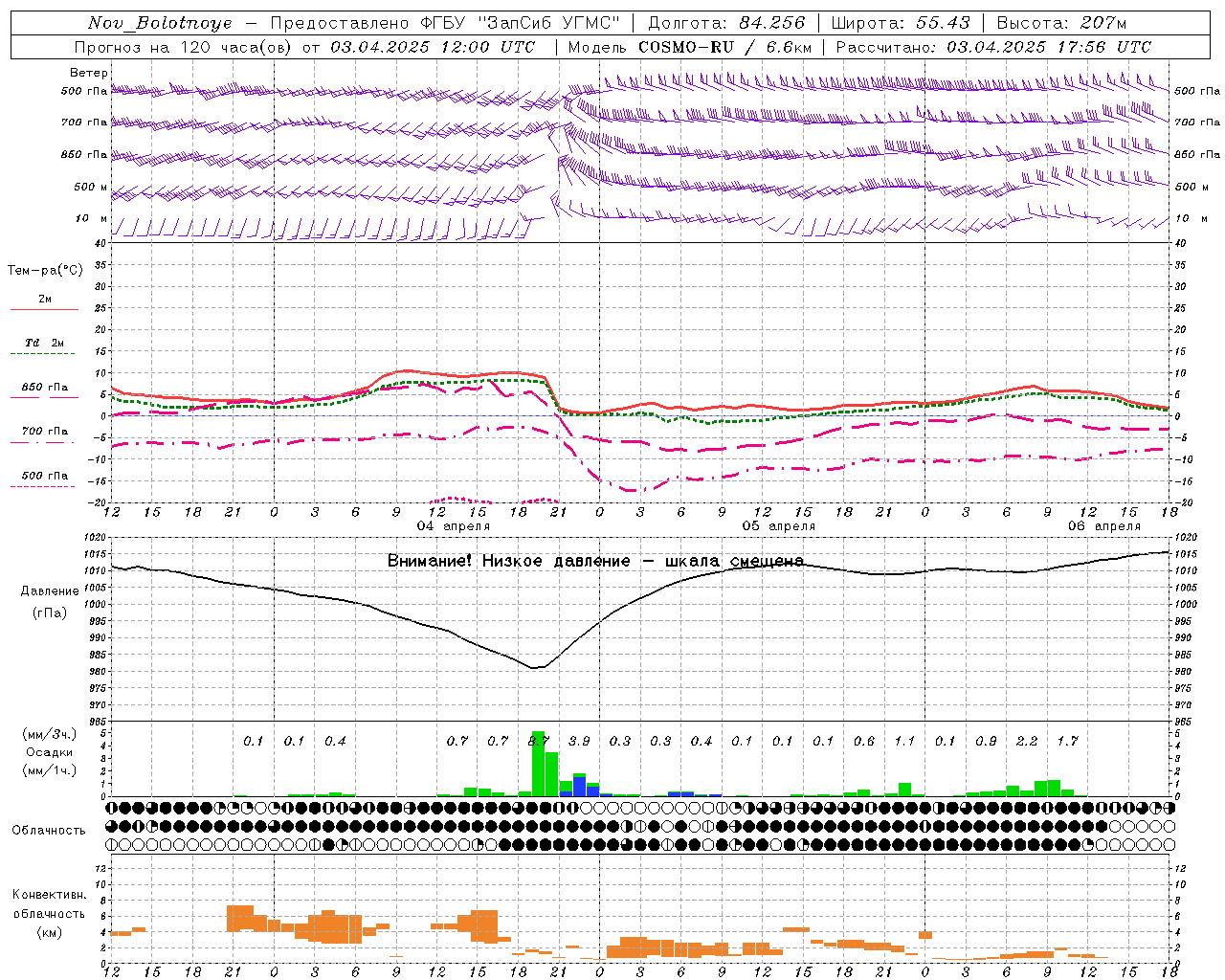Click the Td 2м legend entry
Screen dimensions: 1225x980
tap(44, 343)
